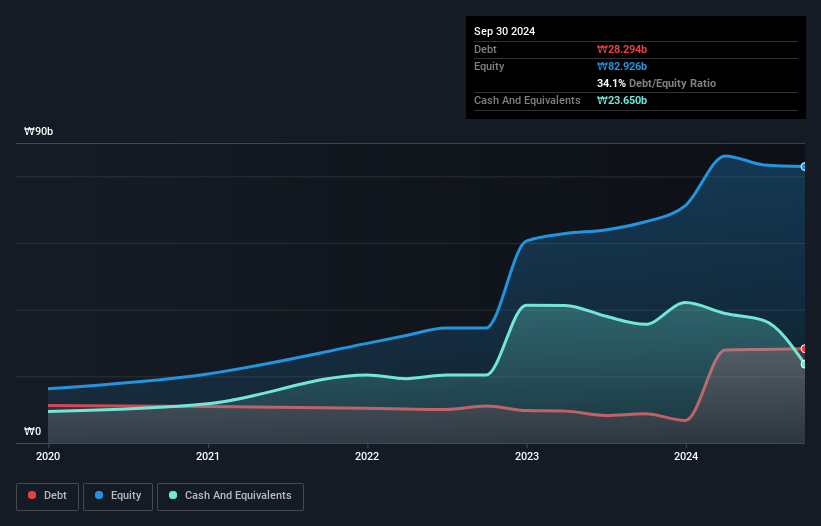Viewport: 821px width, 526px height.
Task: Select the Equity endpoint marker on chart
Action: pyautogui.click(x=804, y=166)
